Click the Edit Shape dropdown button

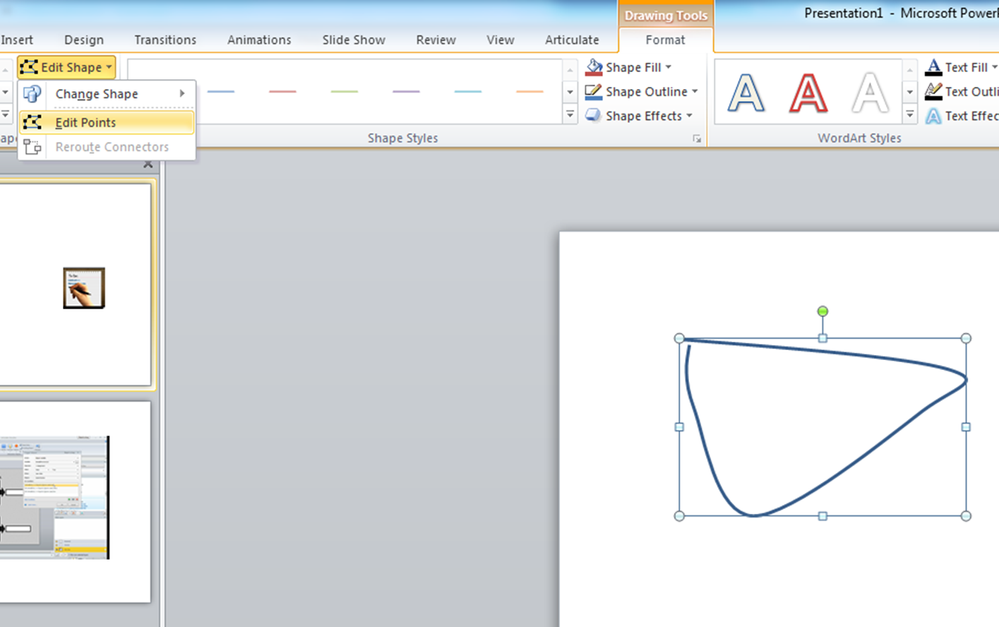pyautogui.click(x=66, y=68)
